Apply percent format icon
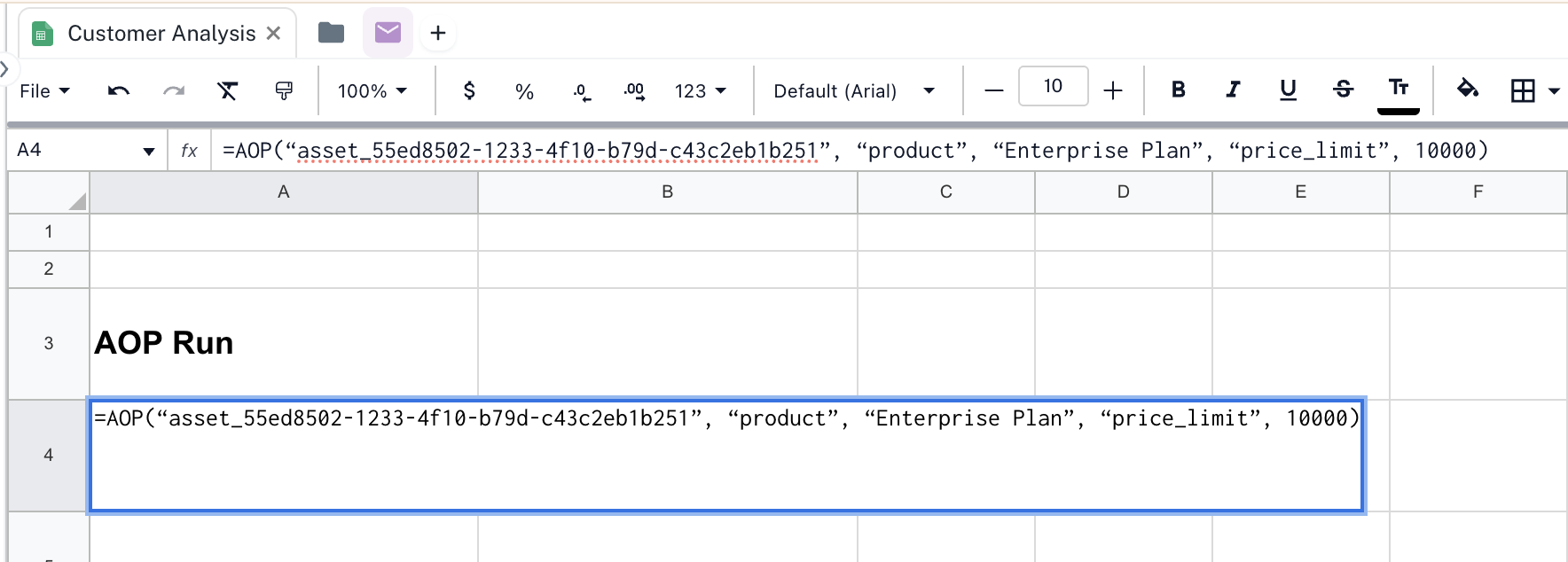The width and height of the screenshot is (1568, 562). point(524,91)
